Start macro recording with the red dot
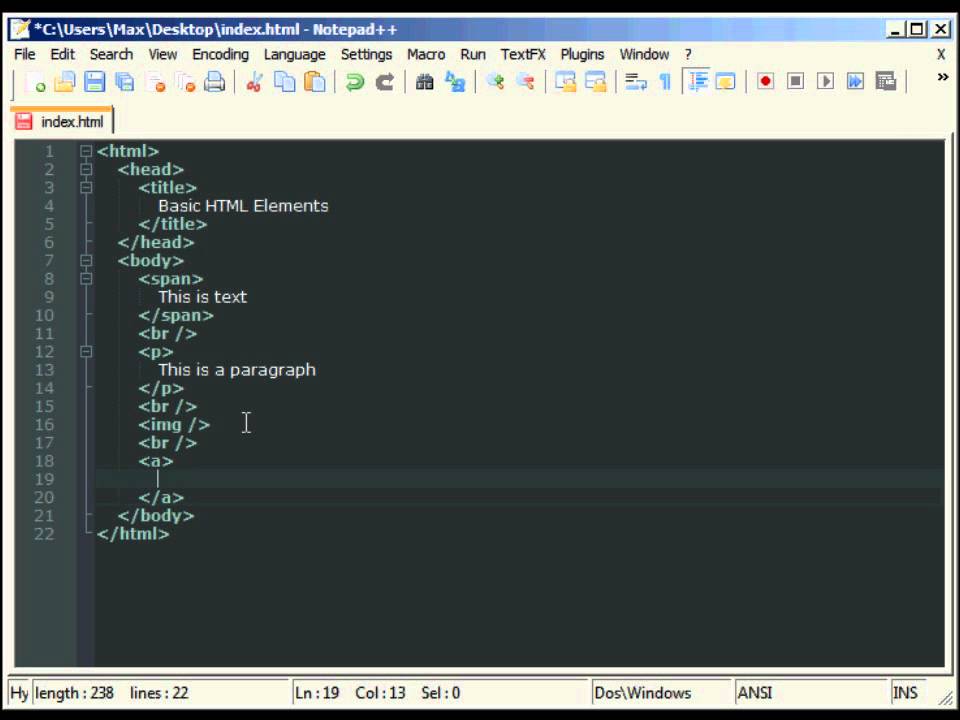This screenshot has width=960, height=720. [765, 82]
